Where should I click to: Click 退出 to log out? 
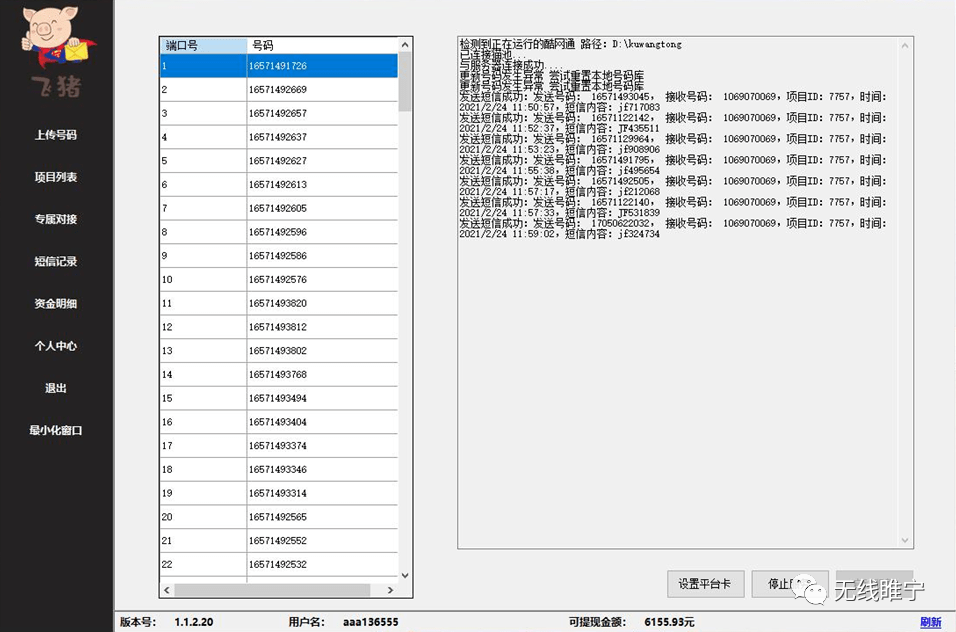coord(56,388)
